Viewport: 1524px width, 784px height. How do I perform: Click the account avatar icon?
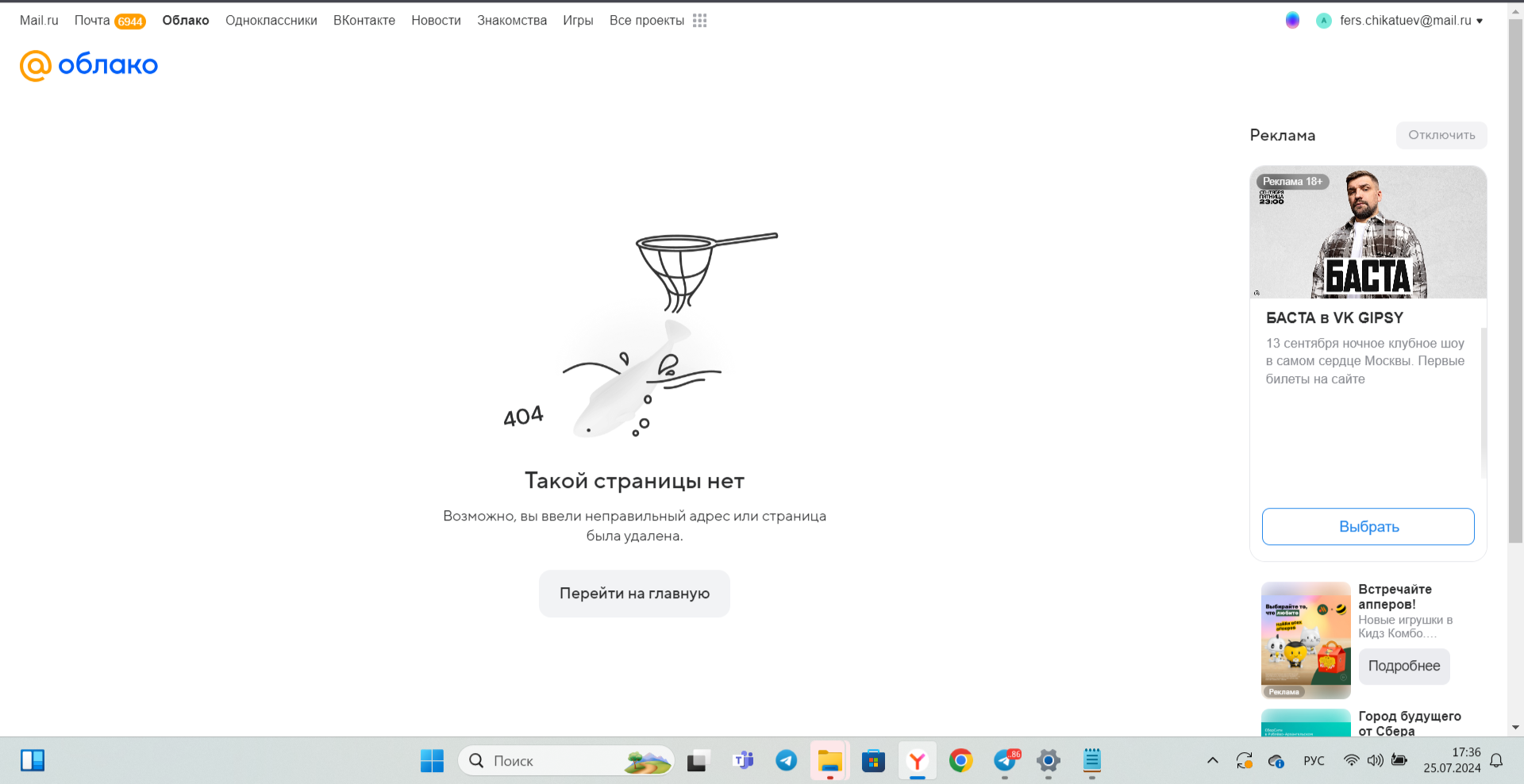point(1323,21)
